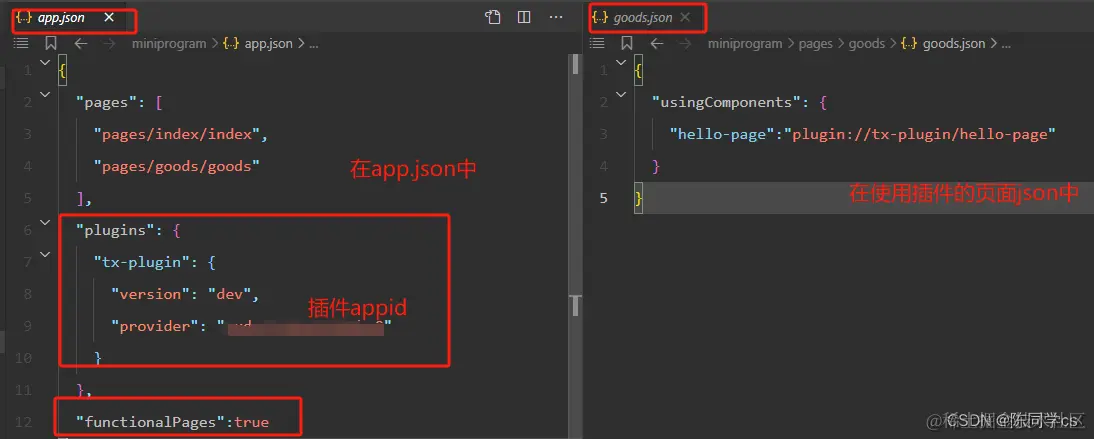The height and width of the screenshot is (439, 1094).
Task: Click the "pages/index/index" string
Action: tap(177, 134)
